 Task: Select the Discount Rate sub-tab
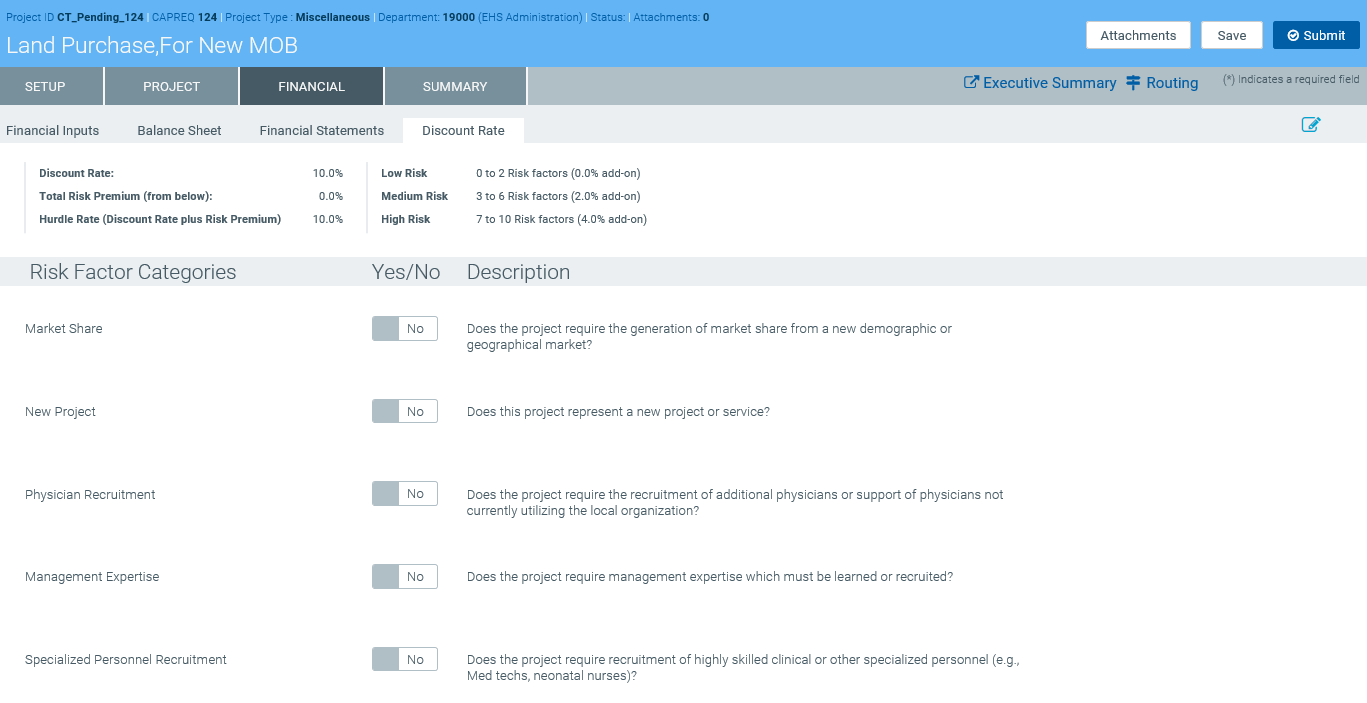[x=463, y=131]
